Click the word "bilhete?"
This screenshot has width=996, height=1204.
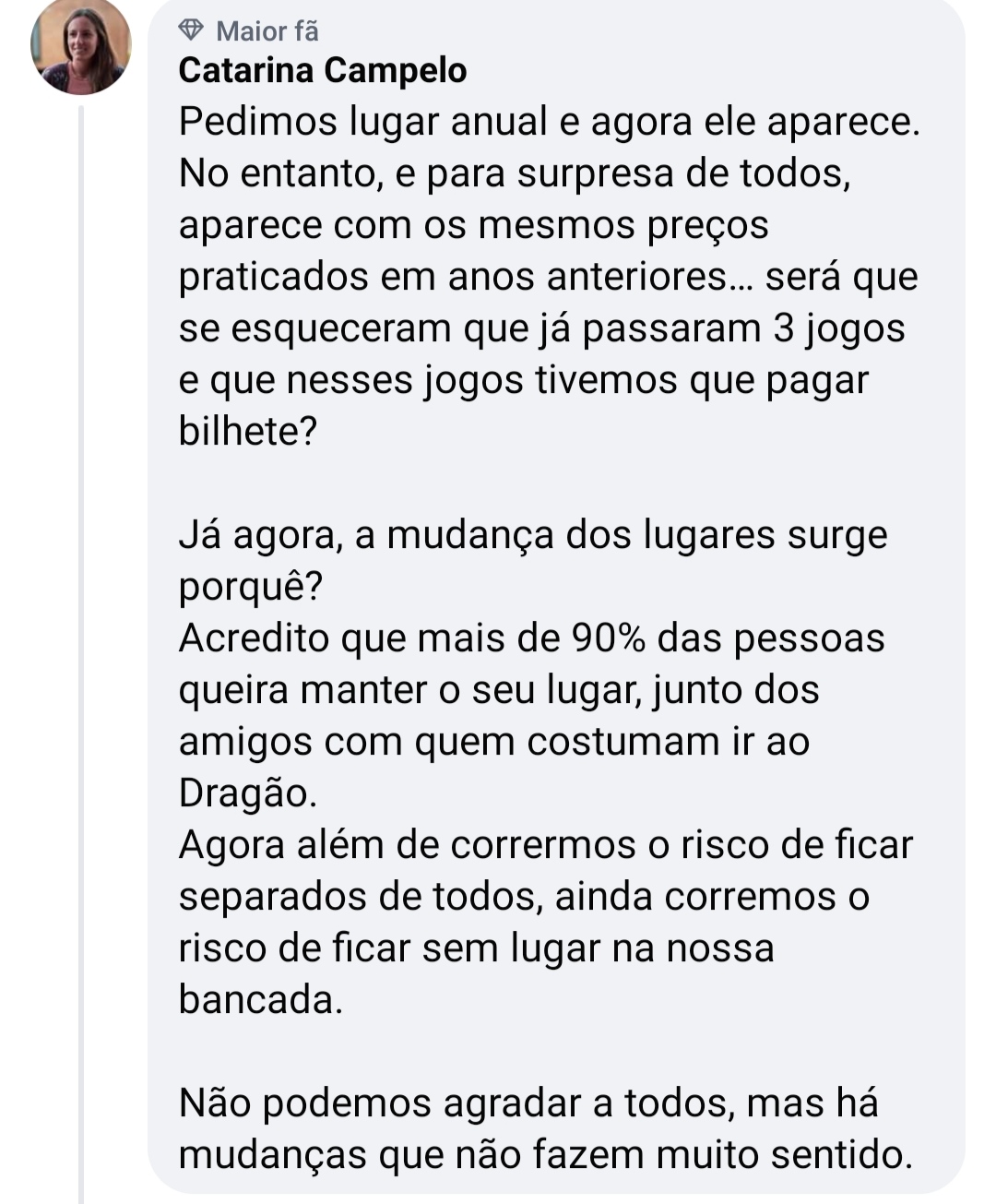(x=247, y=432)
